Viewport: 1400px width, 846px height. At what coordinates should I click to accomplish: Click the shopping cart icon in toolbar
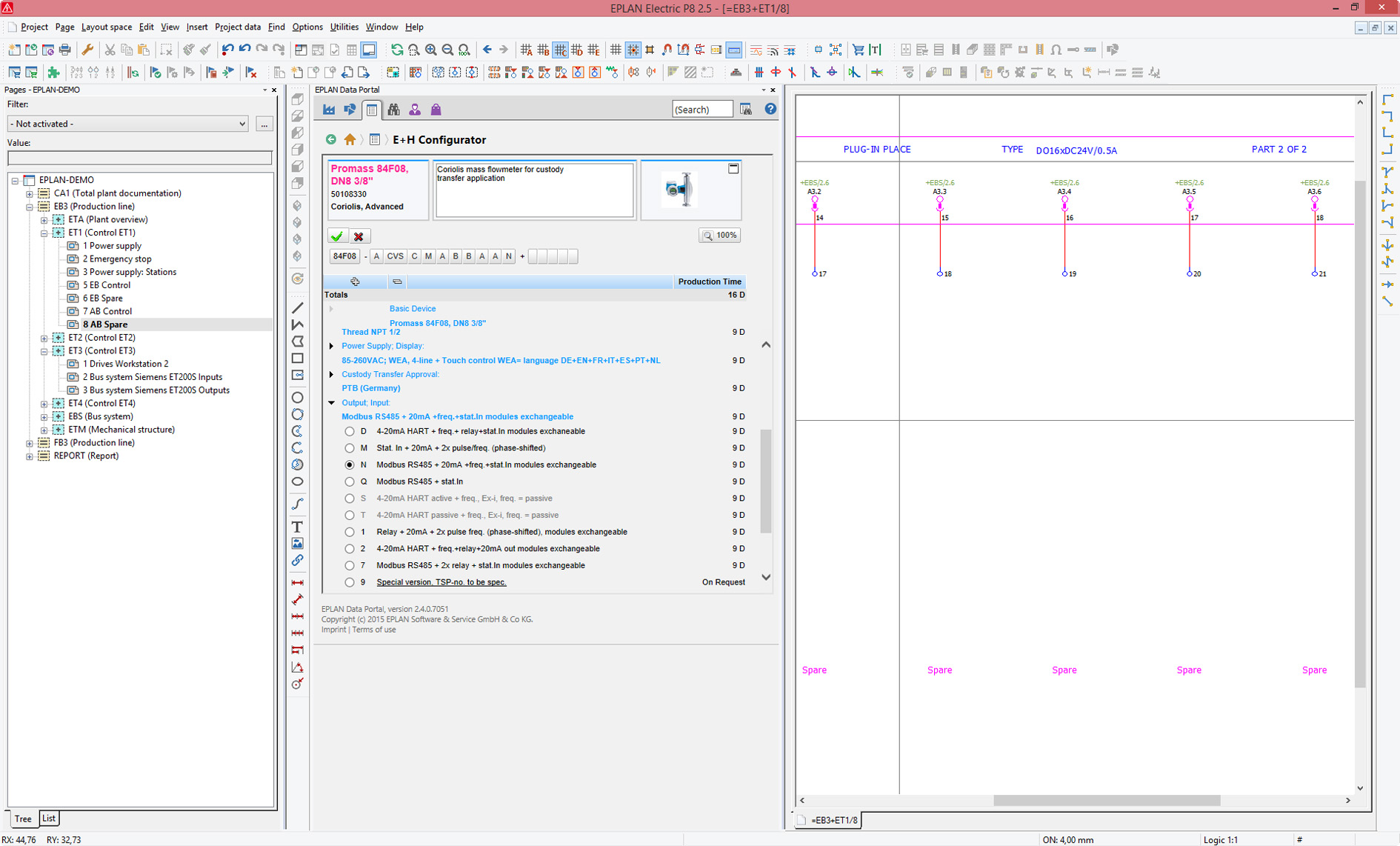pyautogui.click(x=858, y=50)
